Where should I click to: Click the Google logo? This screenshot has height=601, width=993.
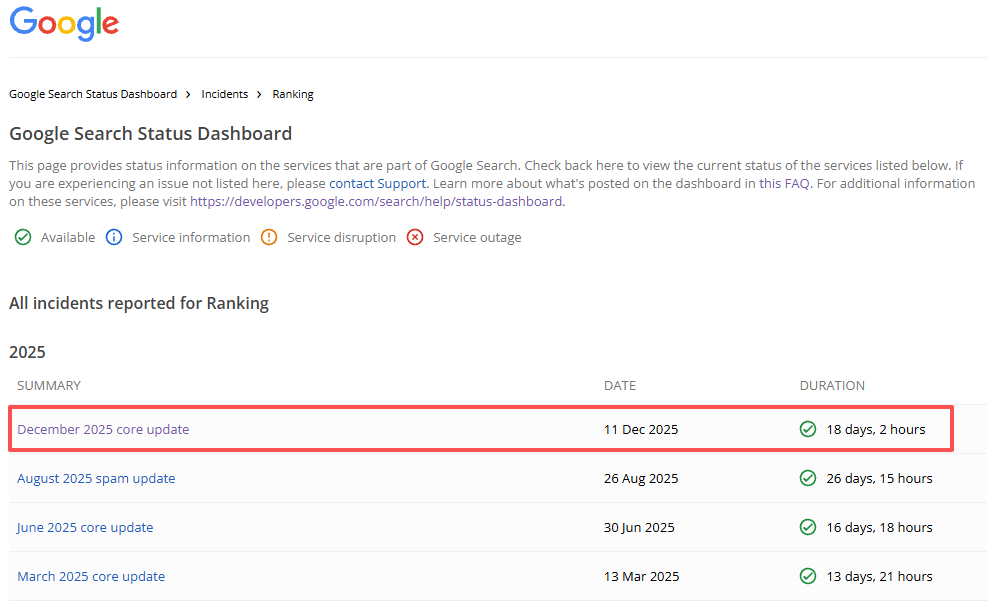64,24
